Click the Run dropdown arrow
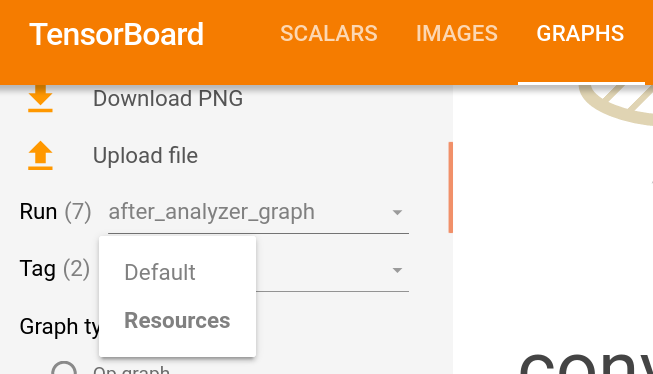The width and height of the screenshot is (653, 374). click(x=397, y=212)
